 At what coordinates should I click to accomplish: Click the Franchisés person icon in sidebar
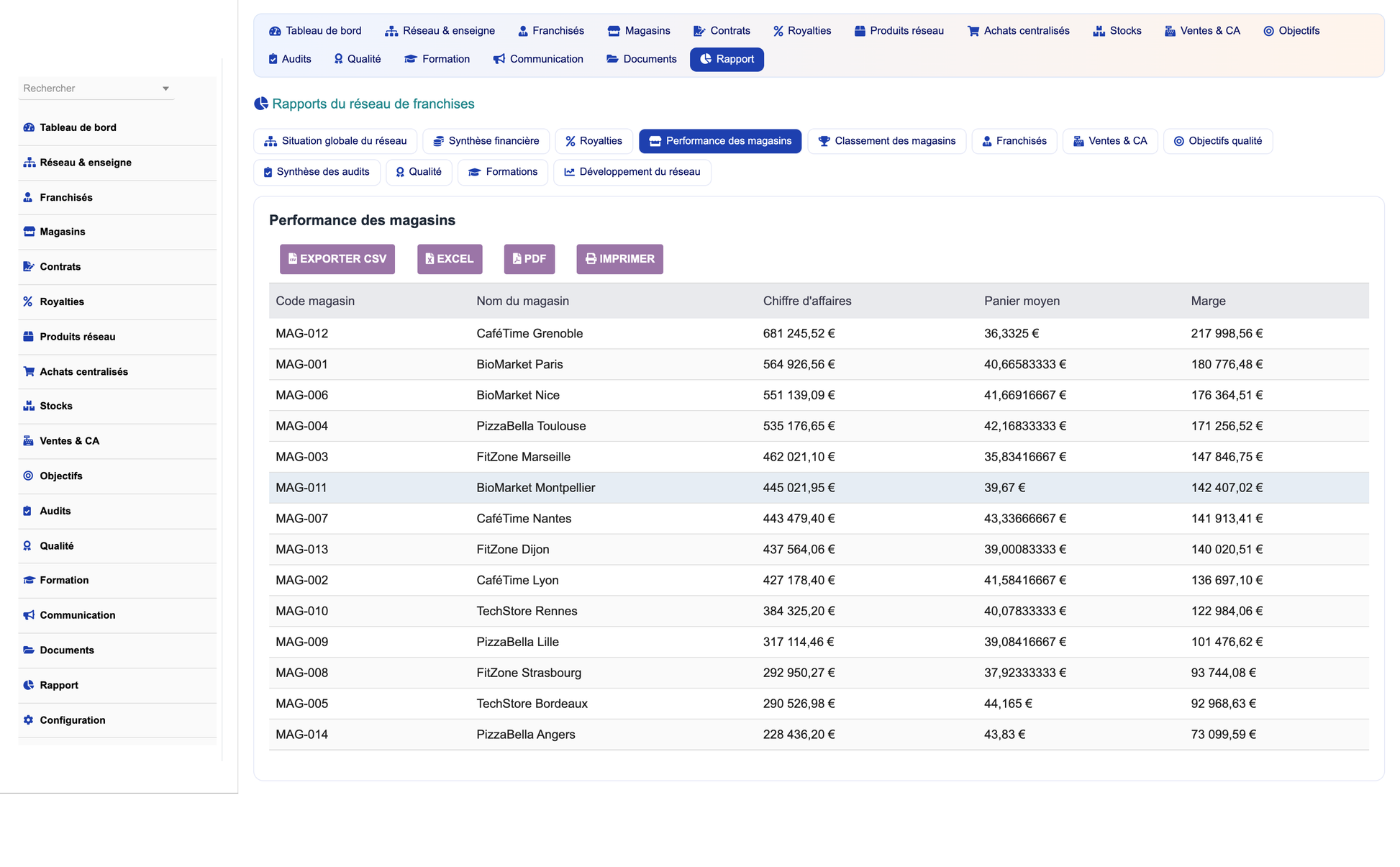coord(28,197)
